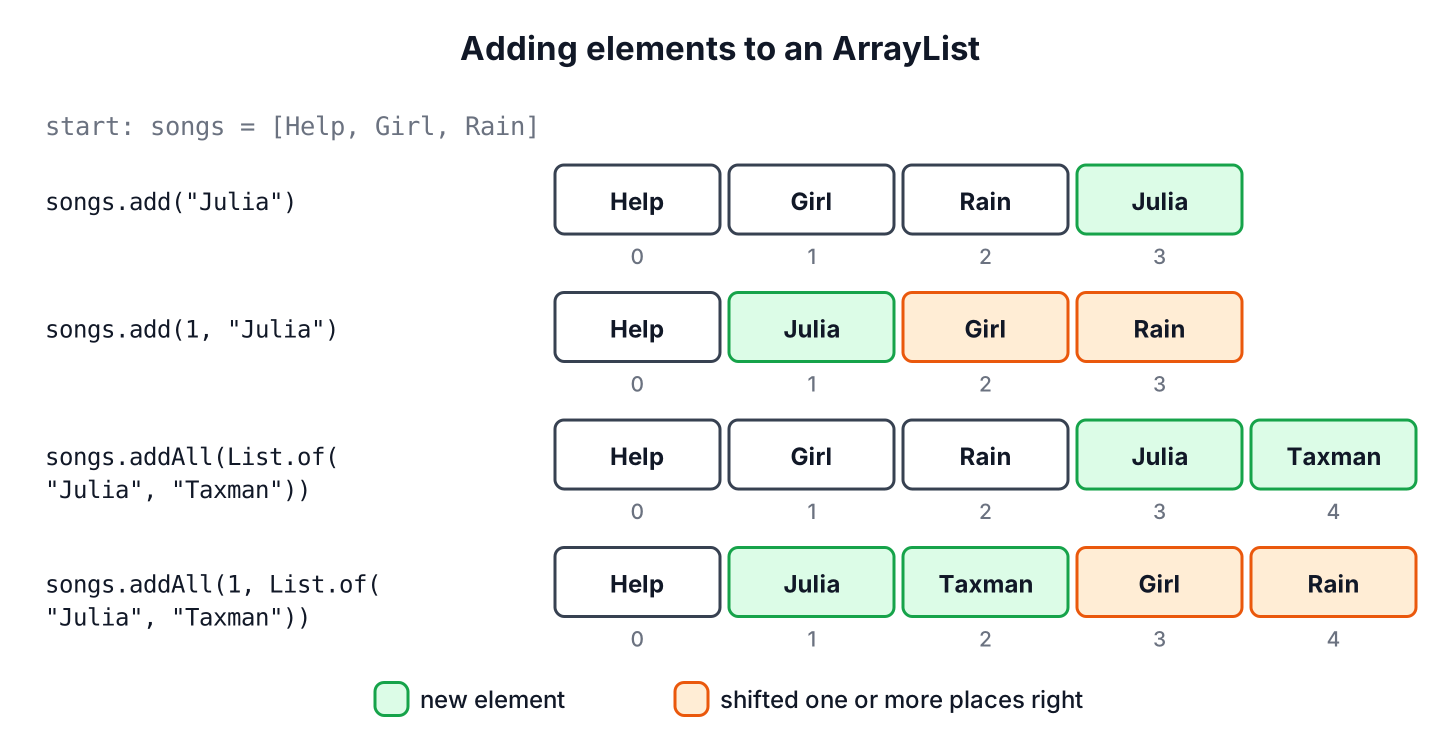1440x750 pixels.
Task: Click the orange shifted legend swatch
Action: 691,699
